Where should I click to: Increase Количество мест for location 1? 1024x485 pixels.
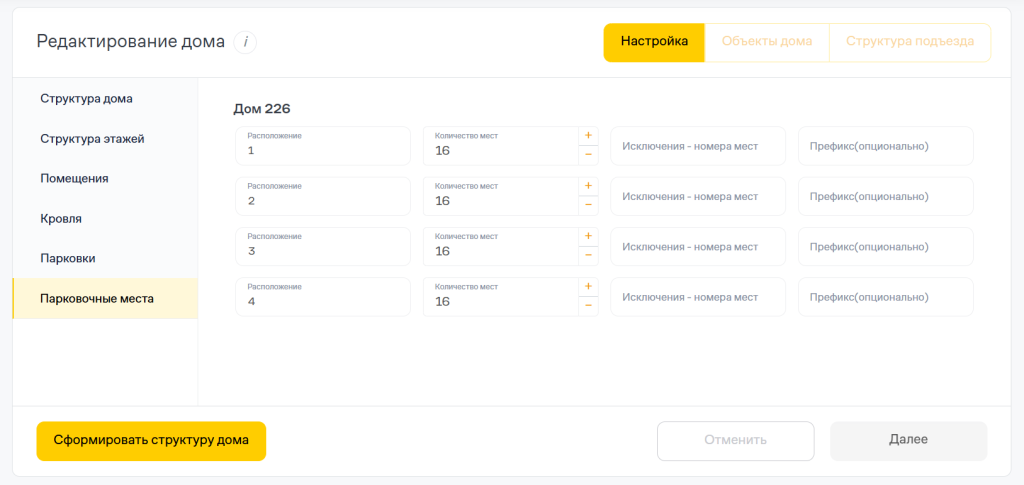click(x=588, y=136)
